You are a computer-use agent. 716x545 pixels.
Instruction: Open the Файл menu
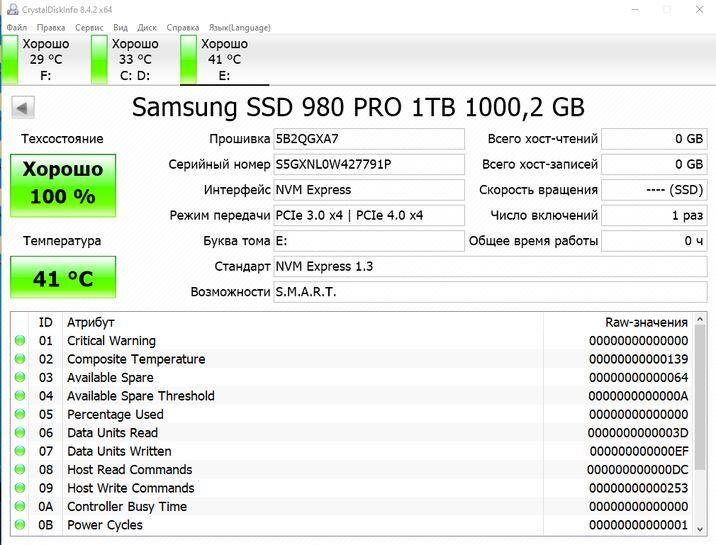[16, 28]
